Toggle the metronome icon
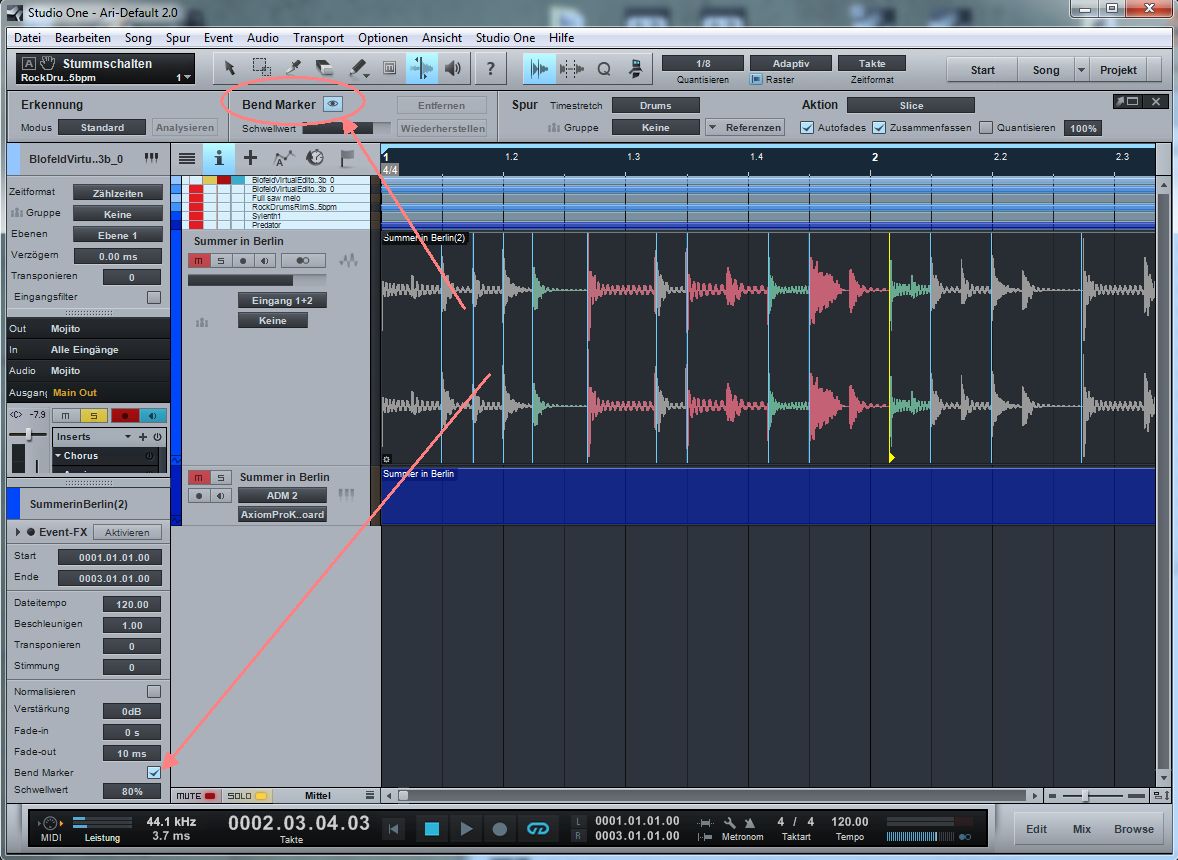This screenshot has height=860, width=1178. pos(749,822)
